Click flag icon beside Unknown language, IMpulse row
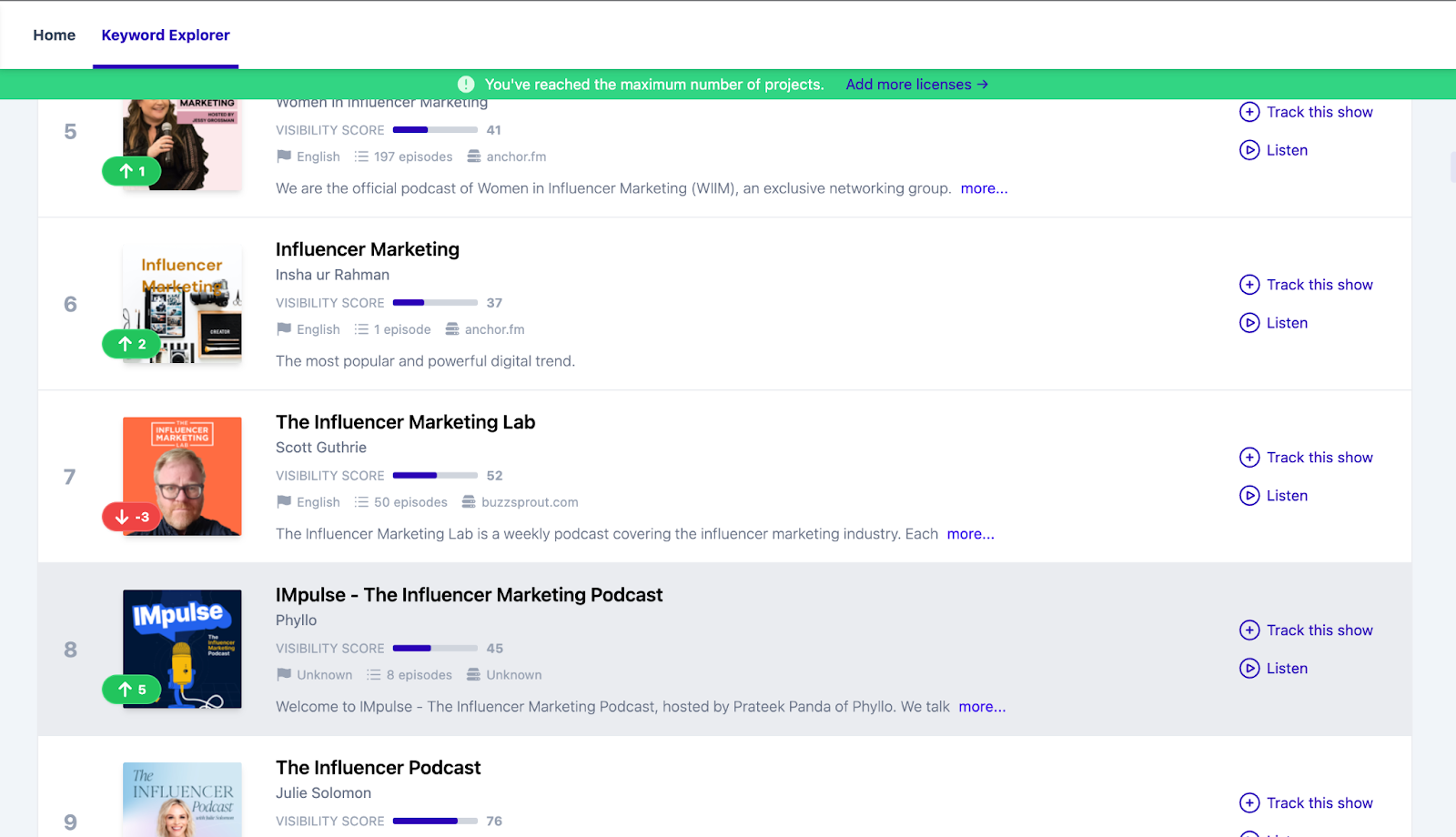1456x837 pixels. point(284,675)
